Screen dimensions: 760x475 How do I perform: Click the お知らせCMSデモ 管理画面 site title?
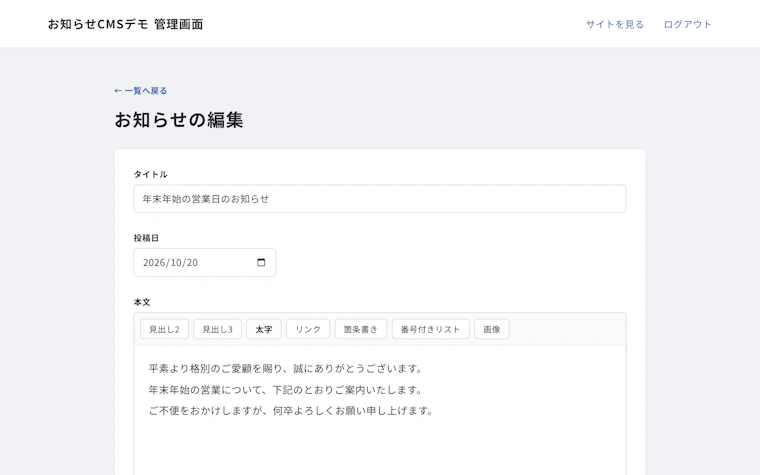(x=126, y=24)
